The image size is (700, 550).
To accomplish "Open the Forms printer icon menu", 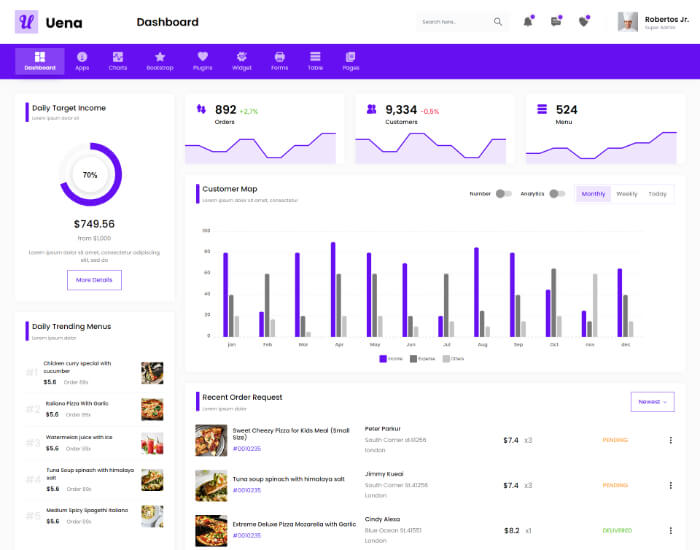I will pos(279,60).
